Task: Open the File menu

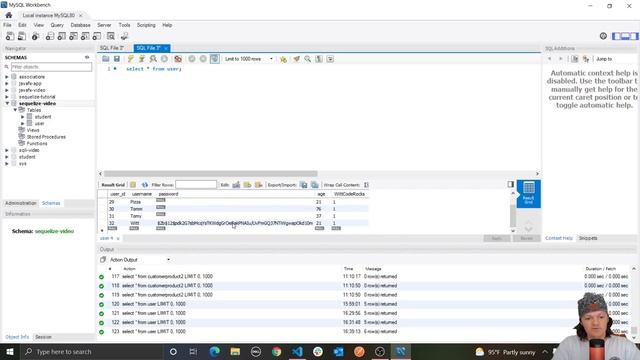Action: (7, 25)
